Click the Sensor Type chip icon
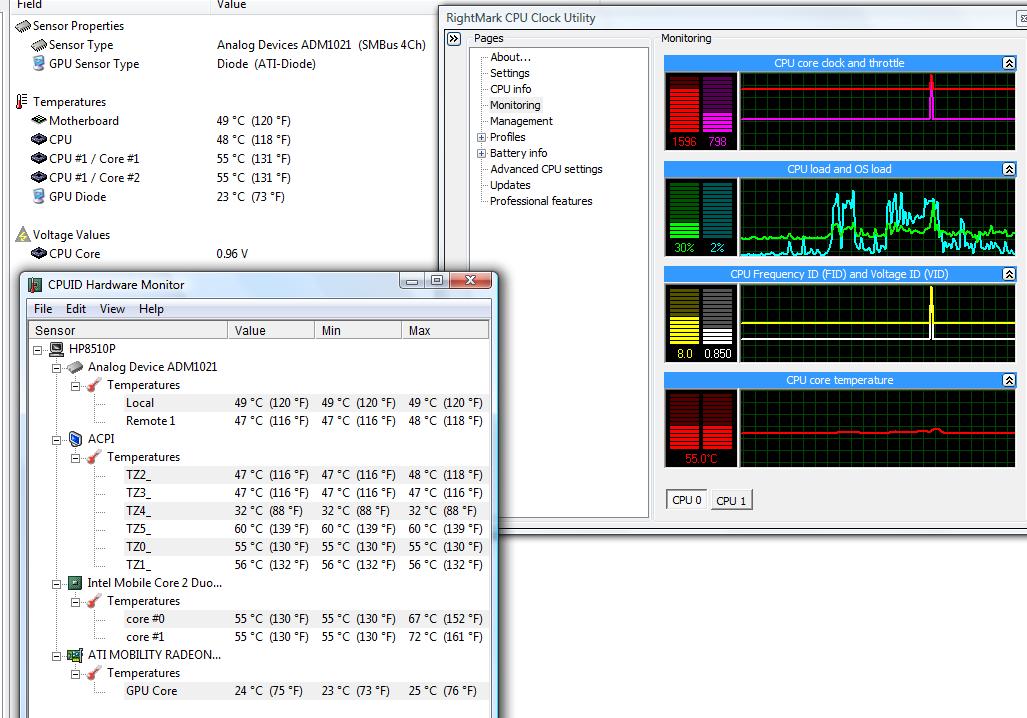The image size is (1027, 718). [39, 45]
